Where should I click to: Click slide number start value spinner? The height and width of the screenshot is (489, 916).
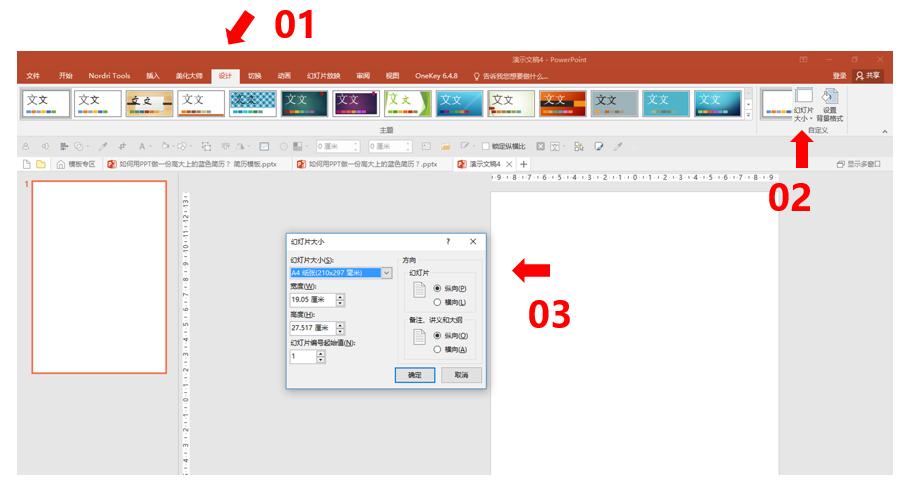(x=321, y=356)
